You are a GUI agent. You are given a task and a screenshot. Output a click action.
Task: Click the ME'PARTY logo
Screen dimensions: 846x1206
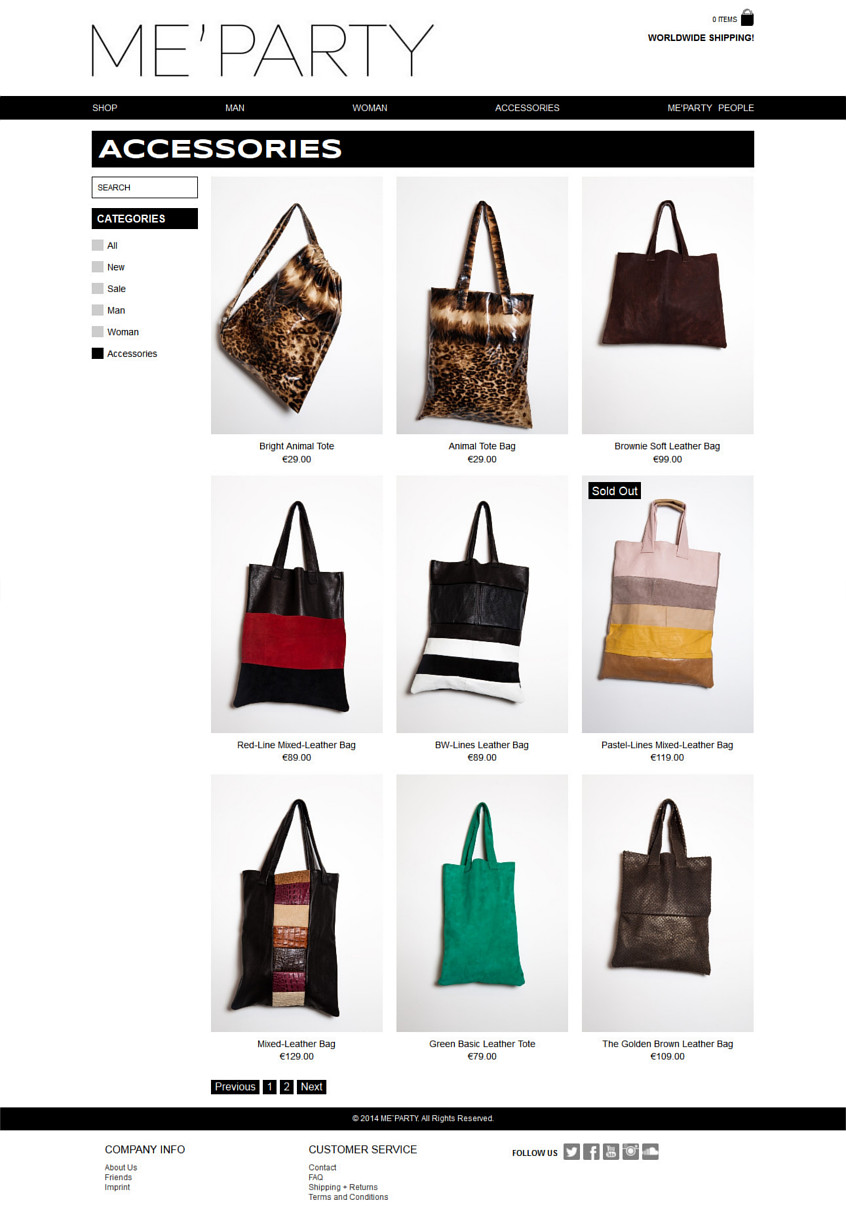pos(263,50)
